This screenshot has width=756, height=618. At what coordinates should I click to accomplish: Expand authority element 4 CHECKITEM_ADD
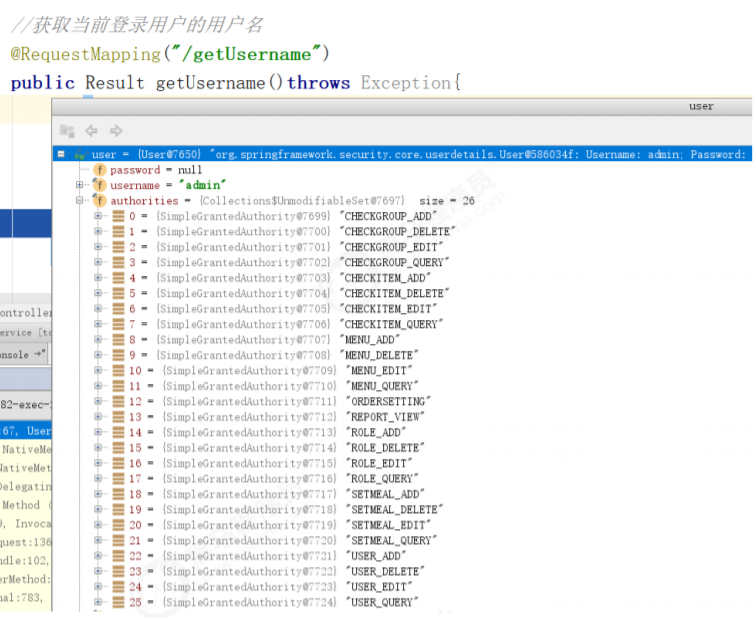98,278
